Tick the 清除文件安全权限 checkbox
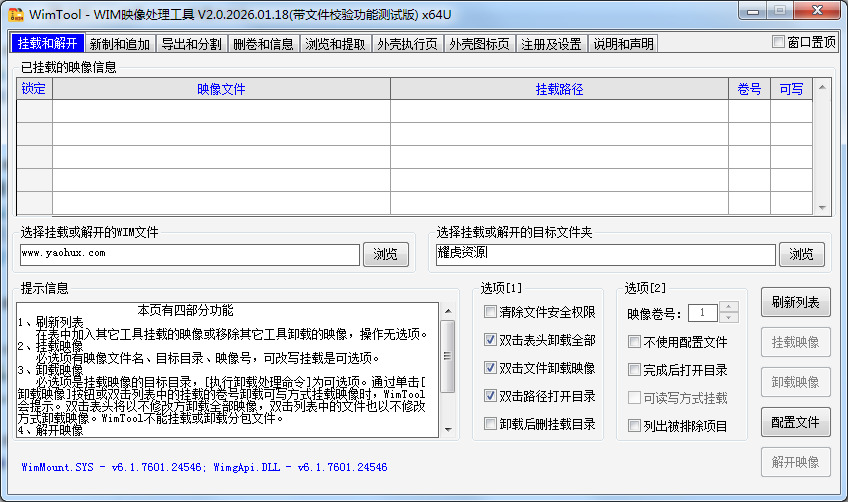This screenshot has width=848, height=502. pos(490,312)
